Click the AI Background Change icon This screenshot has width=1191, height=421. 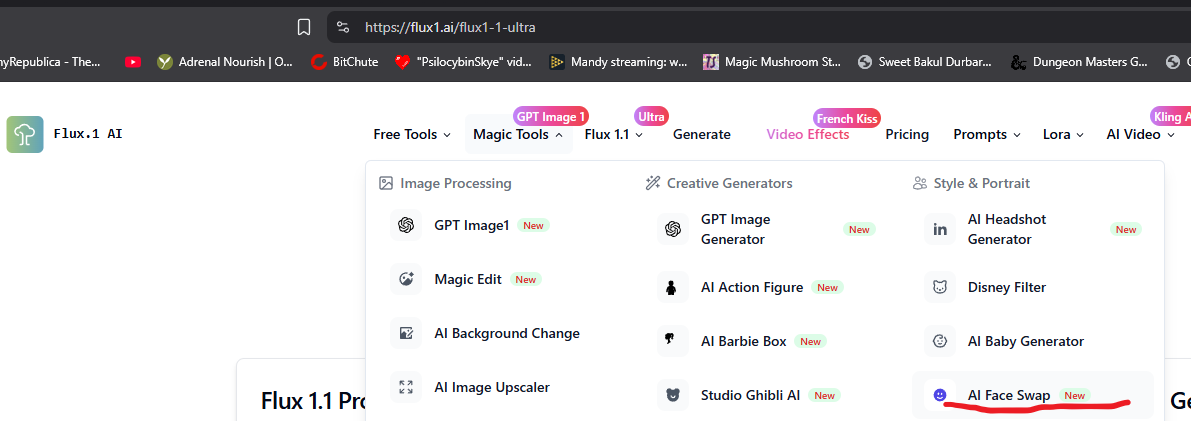(x=406, y=333)
